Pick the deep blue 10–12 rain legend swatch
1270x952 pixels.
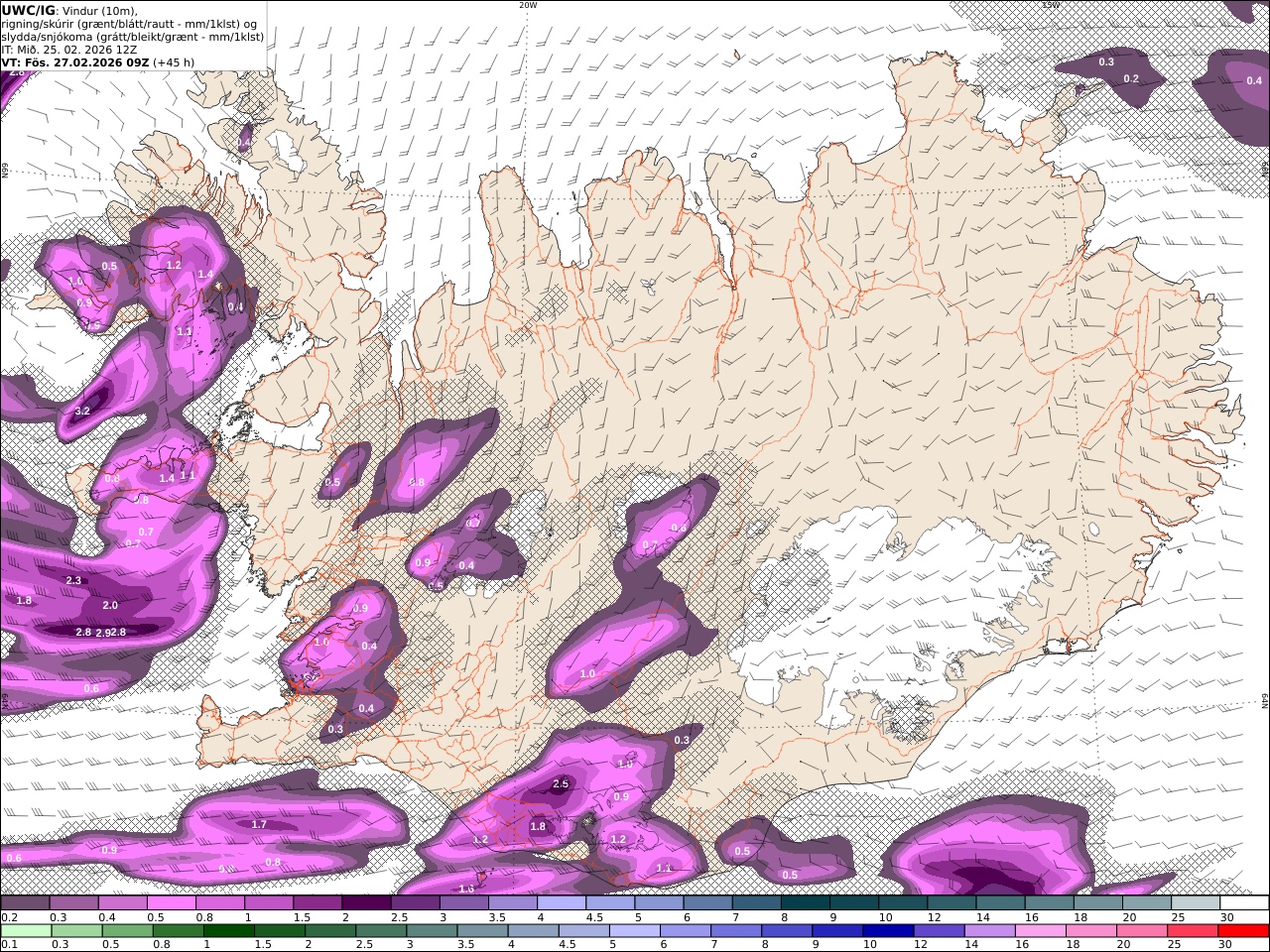click(888, 931)
